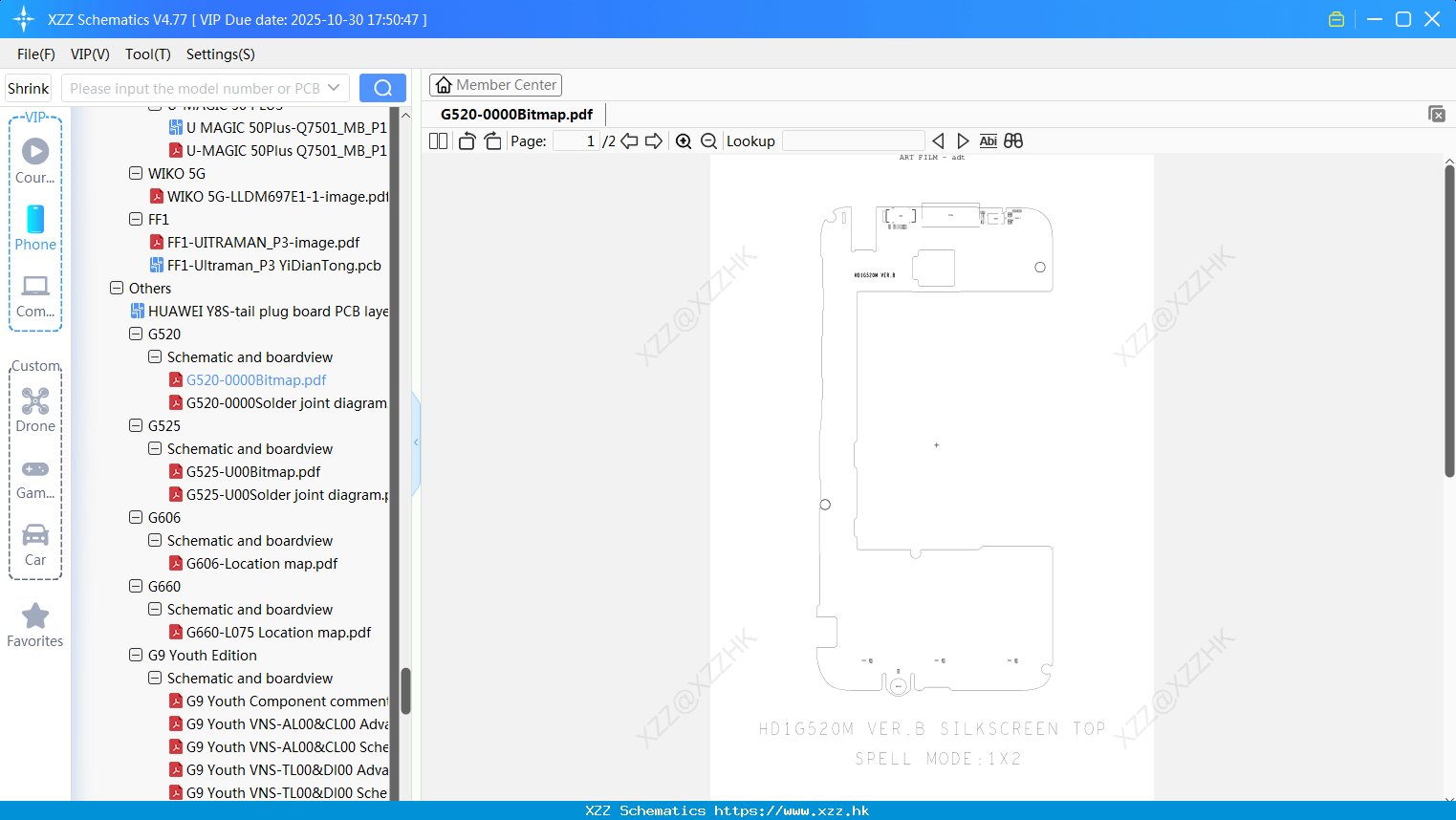1456x820 pixels.
Task: Click the binoculars search icon
Action: [1013, 140]
